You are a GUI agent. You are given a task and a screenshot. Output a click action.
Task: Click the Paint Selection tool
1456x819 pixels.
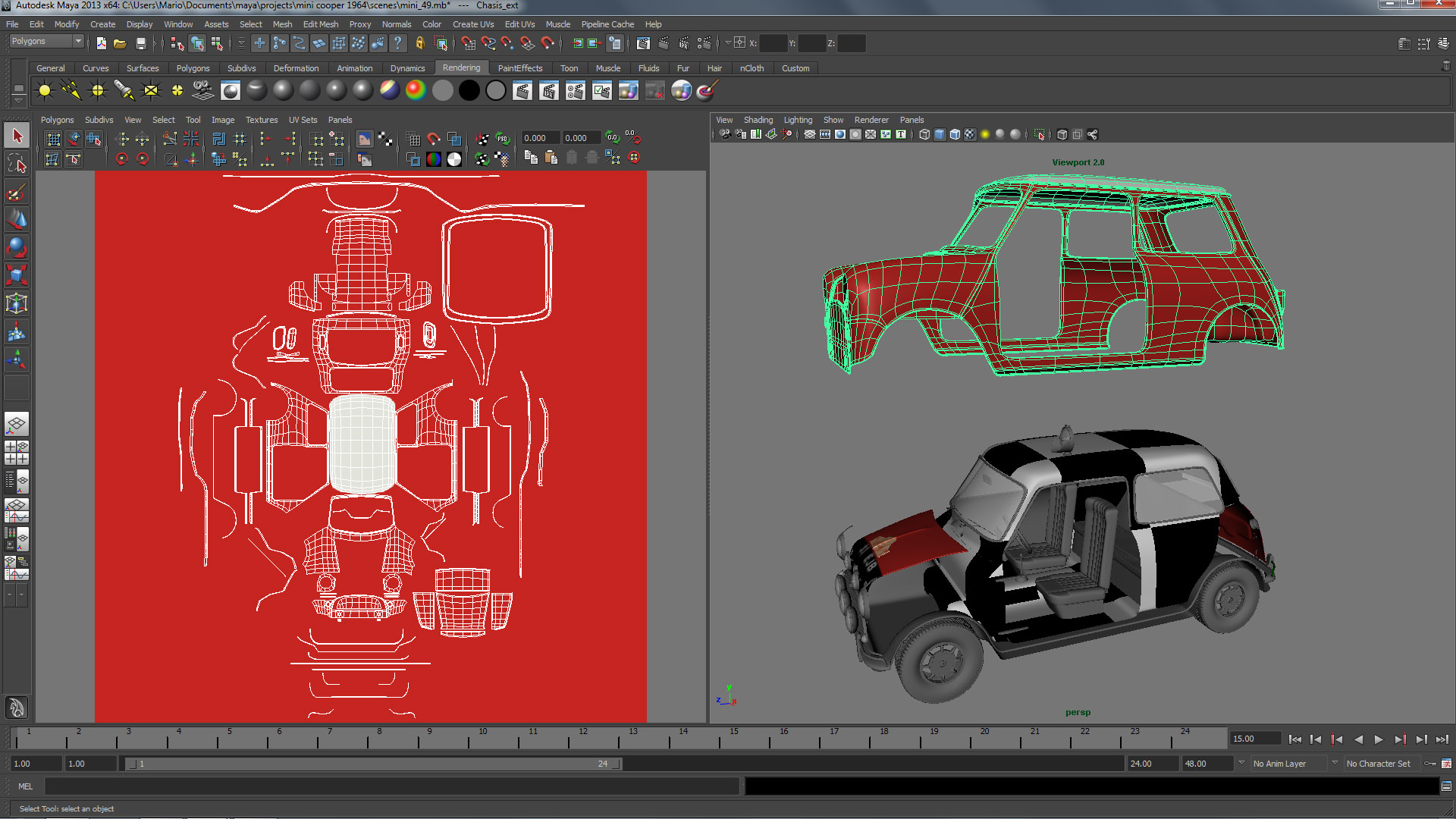point(17,192)
